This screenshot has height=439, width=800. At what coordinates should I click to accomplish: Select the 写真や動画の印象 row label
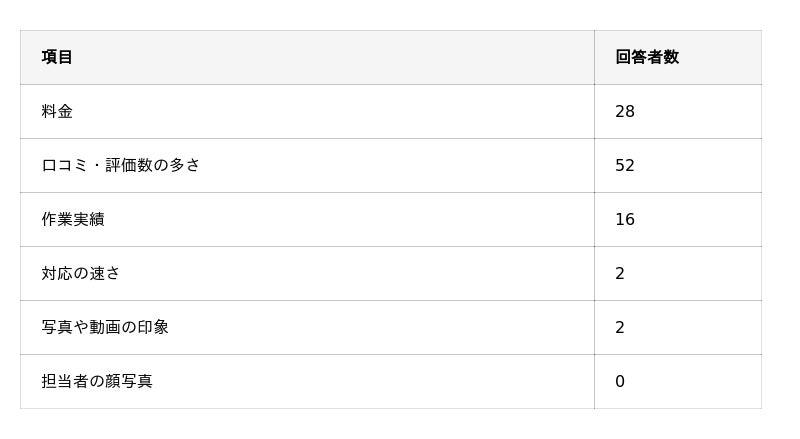click(x=105, y=327)
